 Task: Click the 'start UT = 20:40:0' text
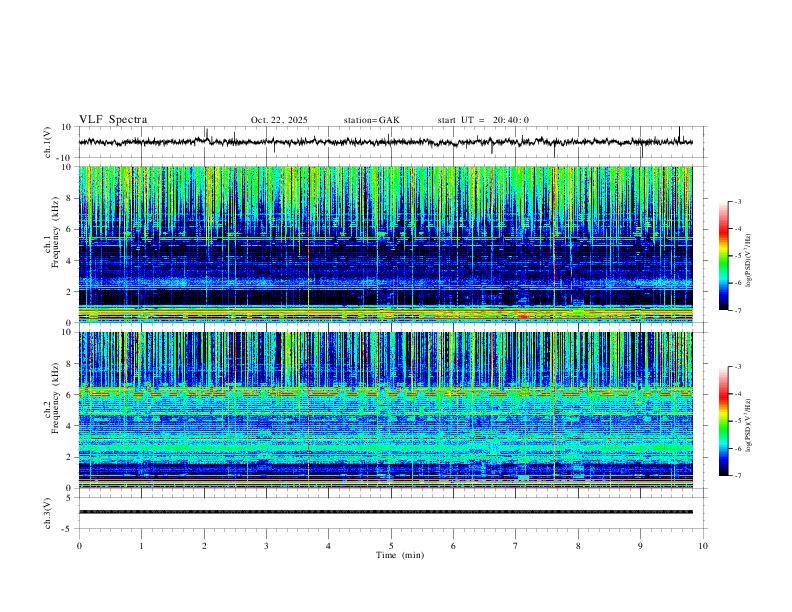(483, 120)
